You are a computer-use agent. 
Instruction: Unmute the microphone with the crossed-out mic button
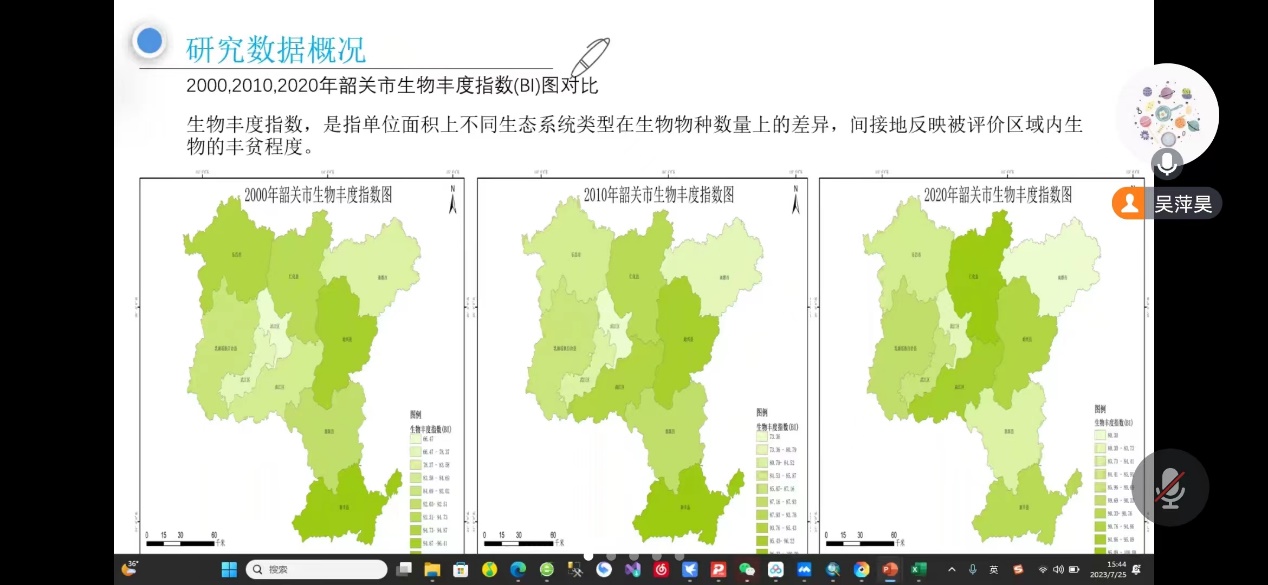pyautogui.click(x=1170, y=488)
